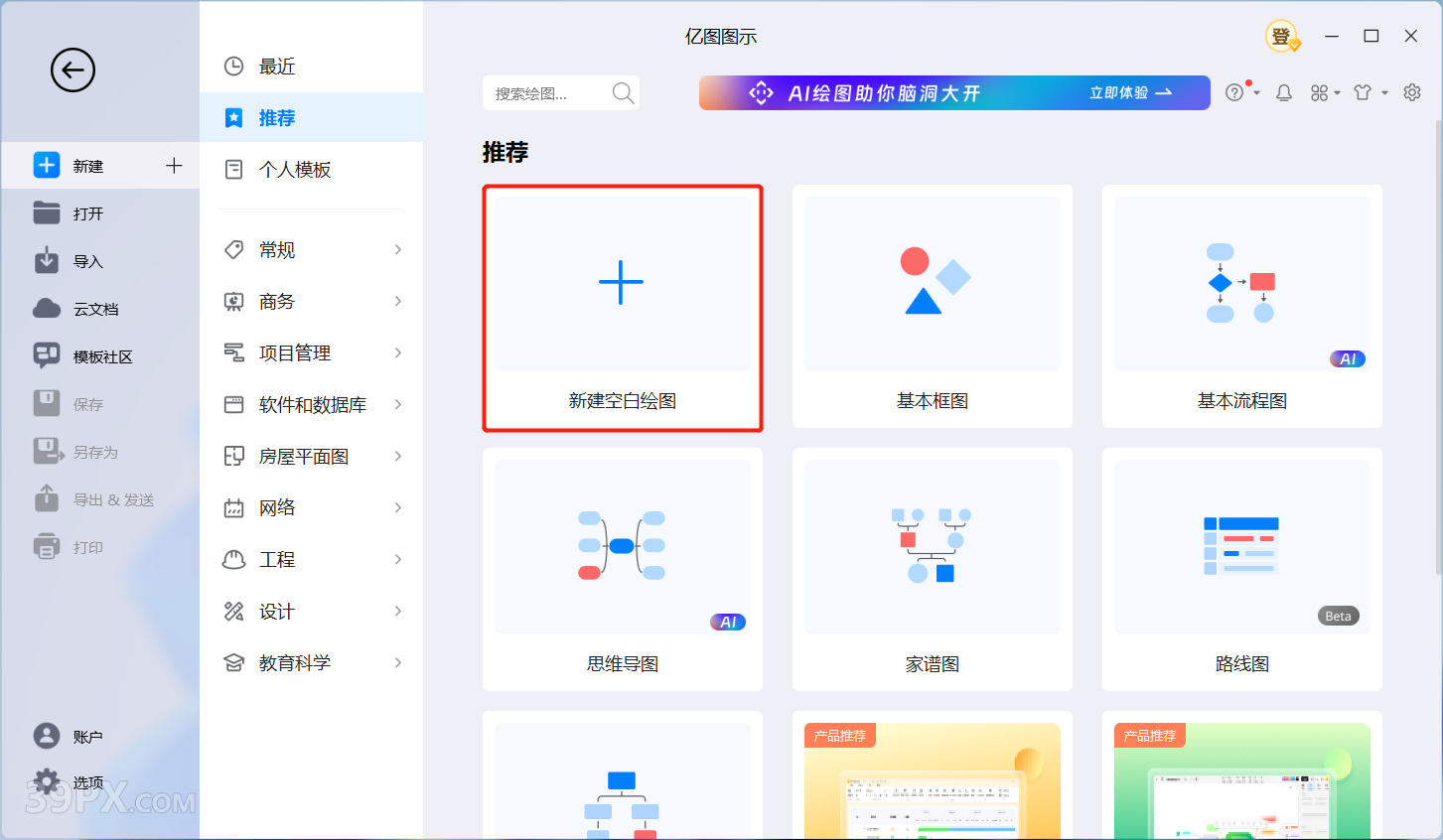This screenshot has width=1443, height=840.
Task: Click the help question mark icon
Action: (1234, 92)
